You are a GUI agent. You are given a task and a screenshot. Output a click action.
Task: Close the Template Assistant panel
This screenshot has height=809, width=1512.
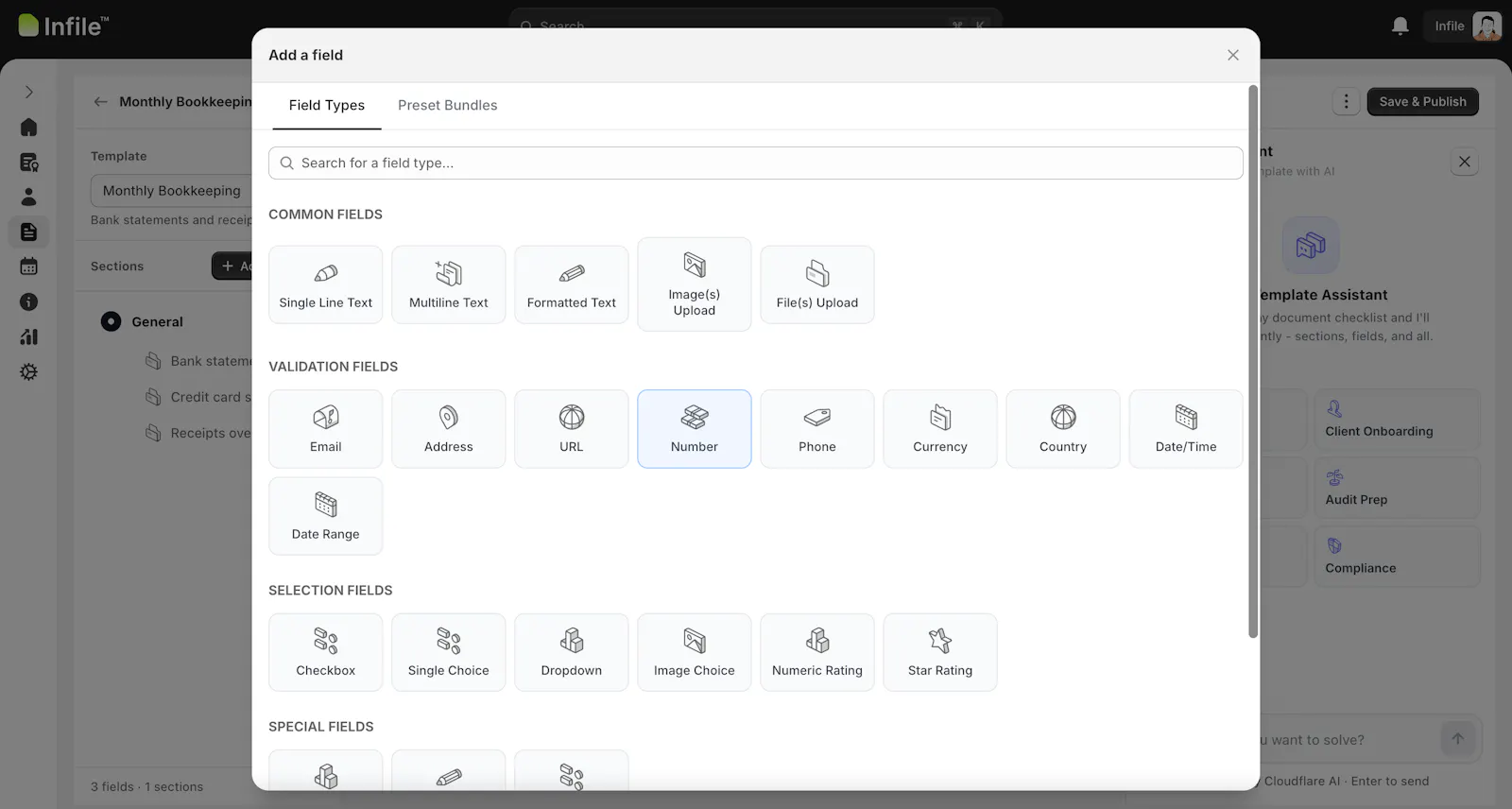[1464, 162]
